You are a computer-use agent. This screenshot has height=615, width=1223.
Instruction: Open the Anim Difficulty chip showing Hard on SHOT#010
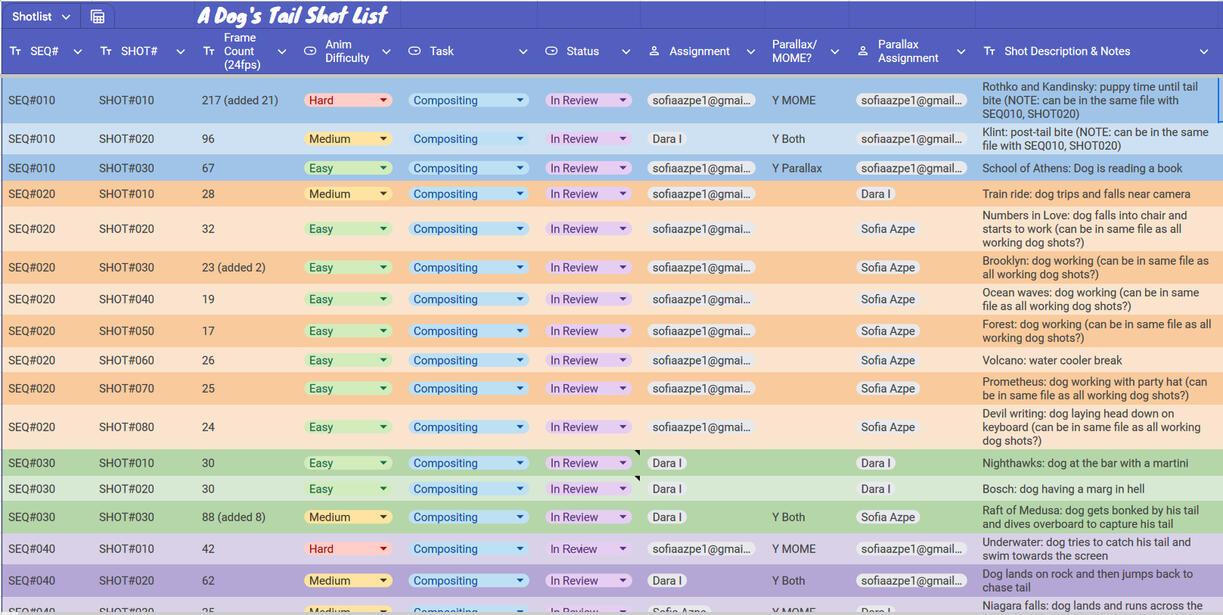347,100
